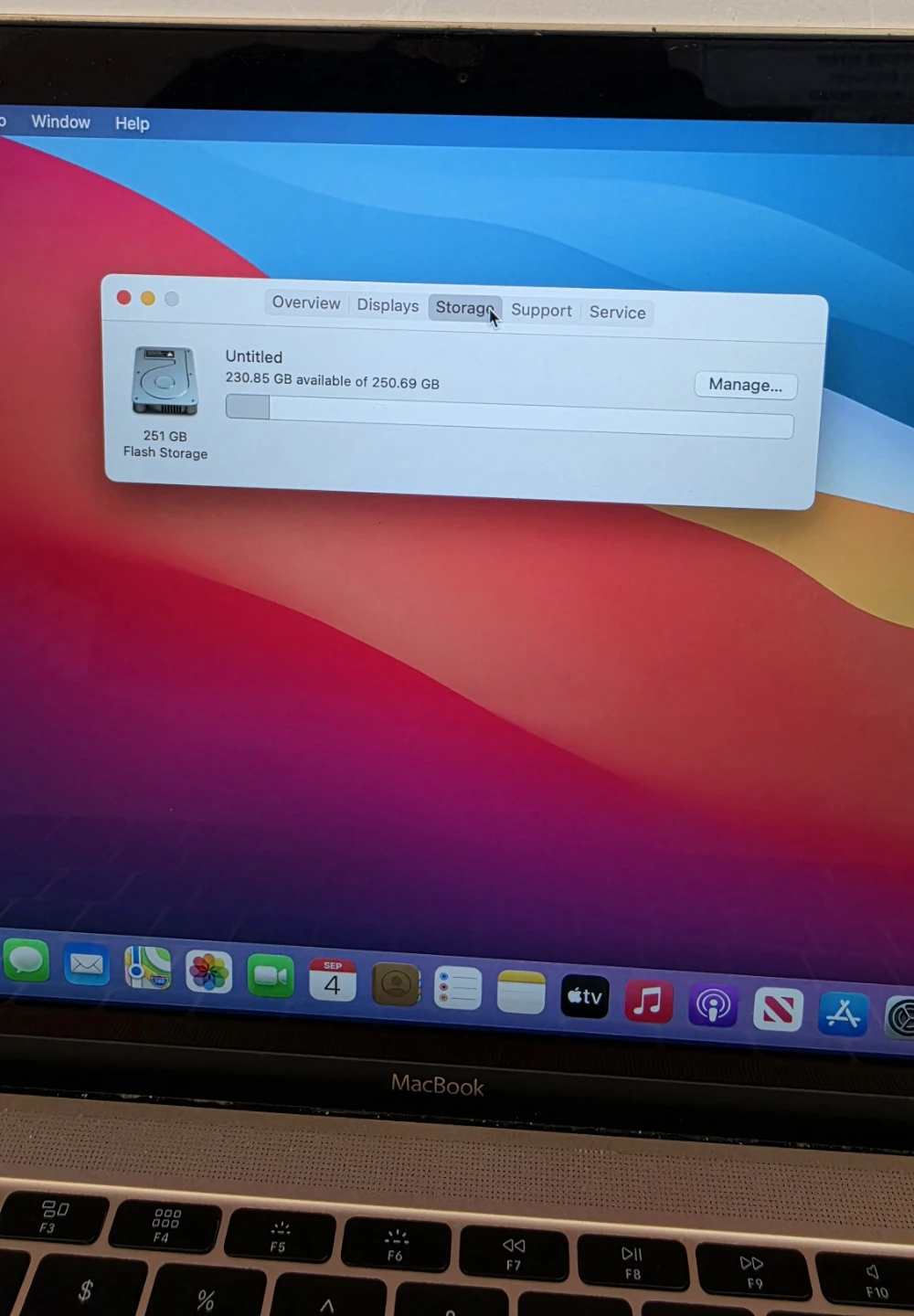Screen dimensions: 914x1316
Task: Open Calendar showing SEP 4
Action: 333,980
